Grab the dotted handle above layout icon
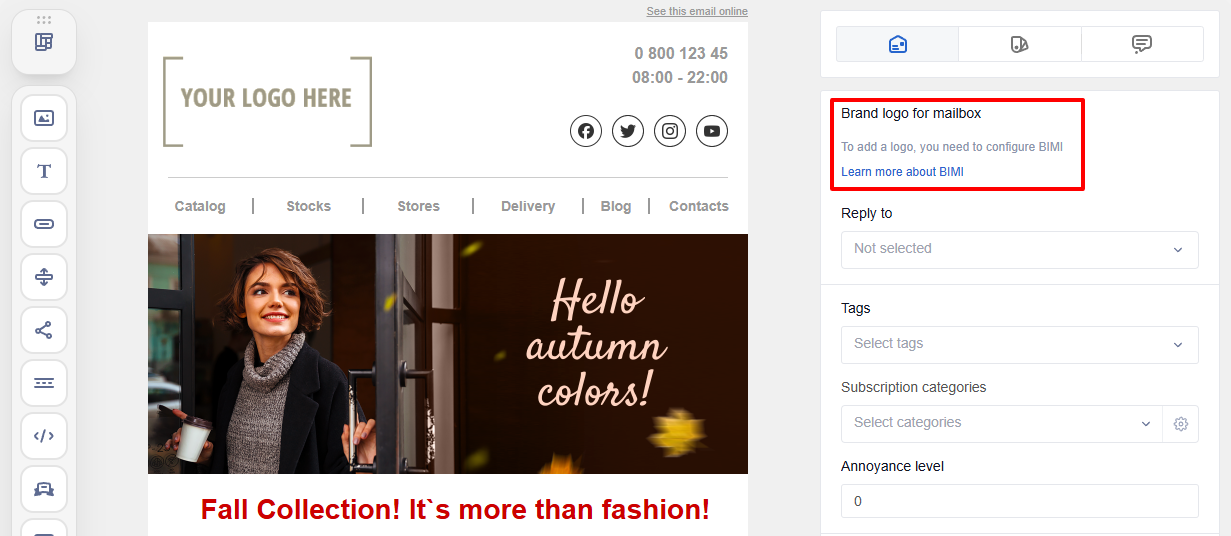1231x536 pixels. (x=43, y=20)
